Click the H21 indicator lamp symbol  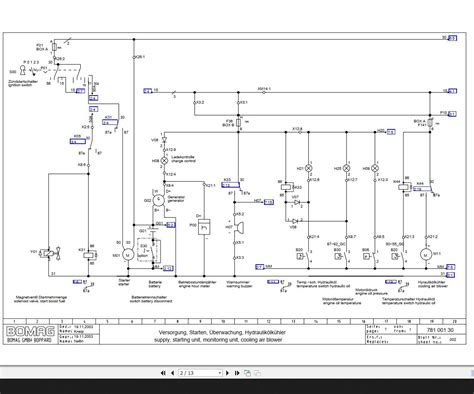click(x=309, y=168)
